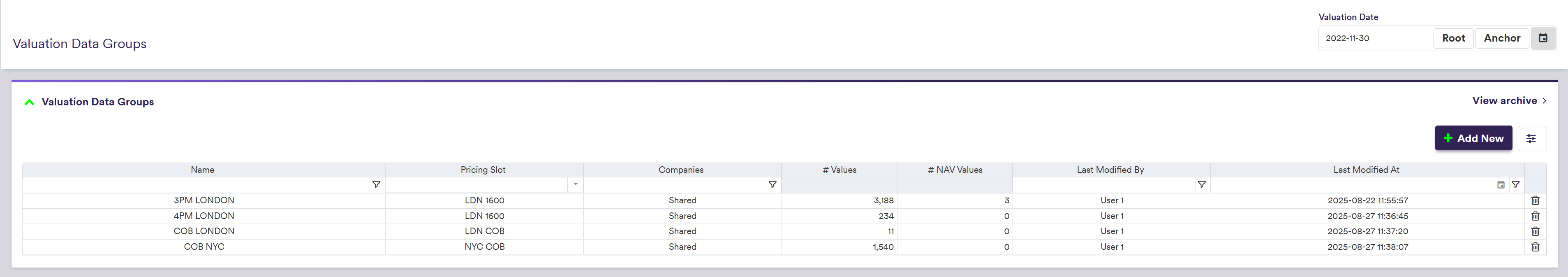Image resolution: width=1568 pixels, height=277 pixels.
Task: Expand the Pricing Slot filter dropdown
Action: (575, 184)
